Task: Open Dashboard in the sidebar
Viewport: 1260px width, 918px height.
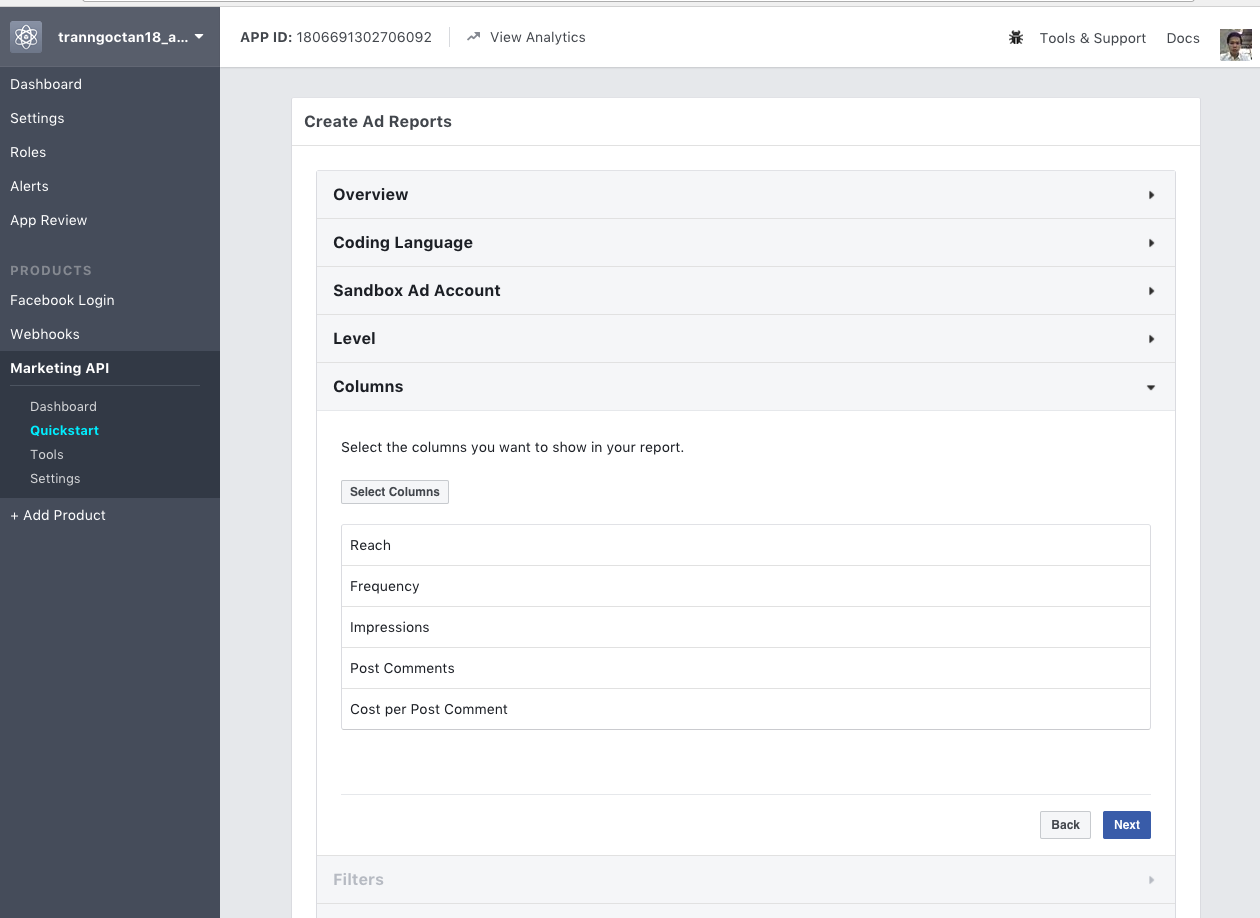Action: point(46,84)
